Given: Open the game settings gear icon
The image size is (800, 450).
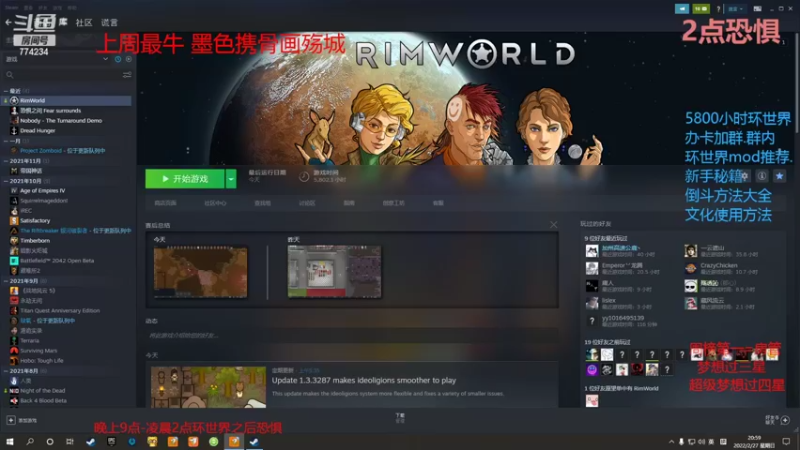Looking at the screenshot, I should click(744, 176).
